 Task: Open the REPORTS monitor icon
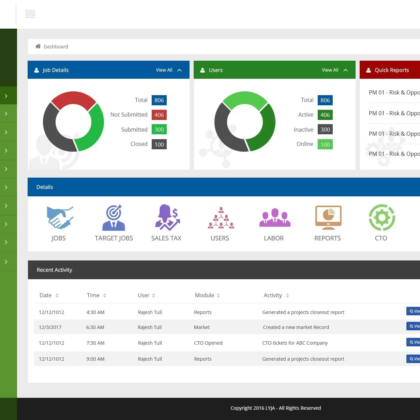coord(328,217)
